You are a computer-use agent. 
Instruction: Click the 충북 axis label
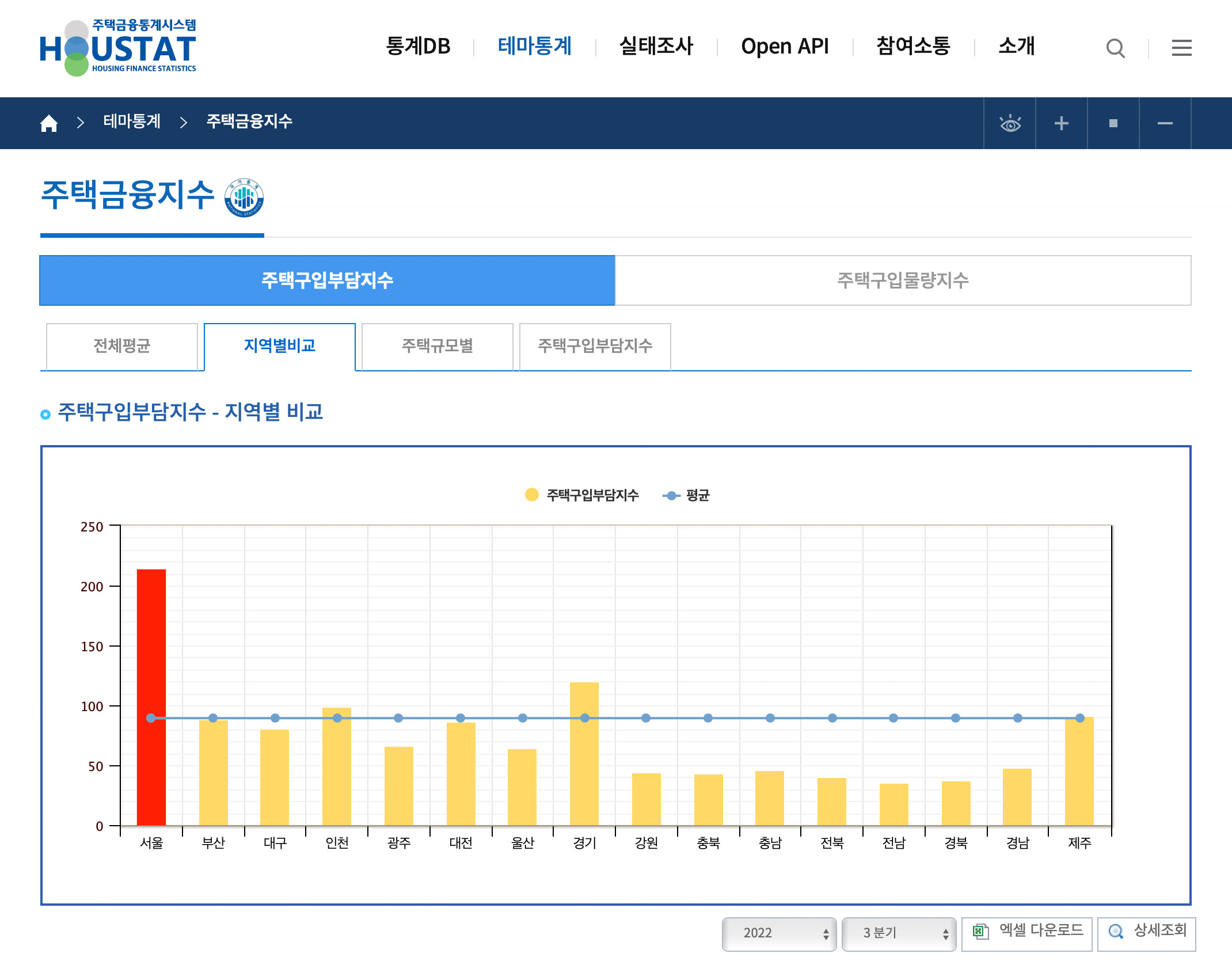point(708,843)
